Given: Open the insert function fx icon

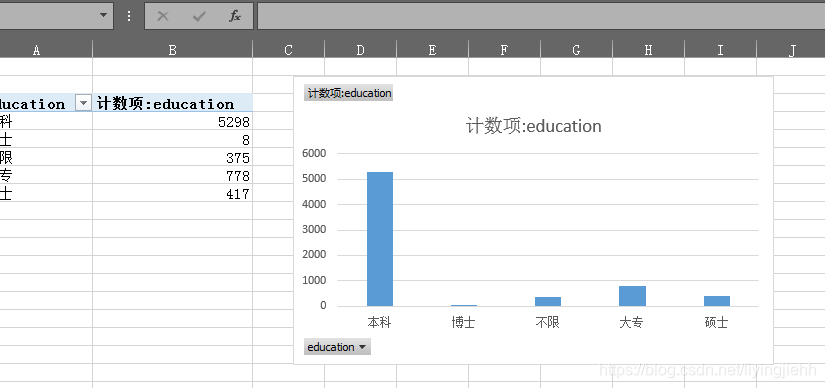Looking at the screenshot, I should [x=235, y=16].
